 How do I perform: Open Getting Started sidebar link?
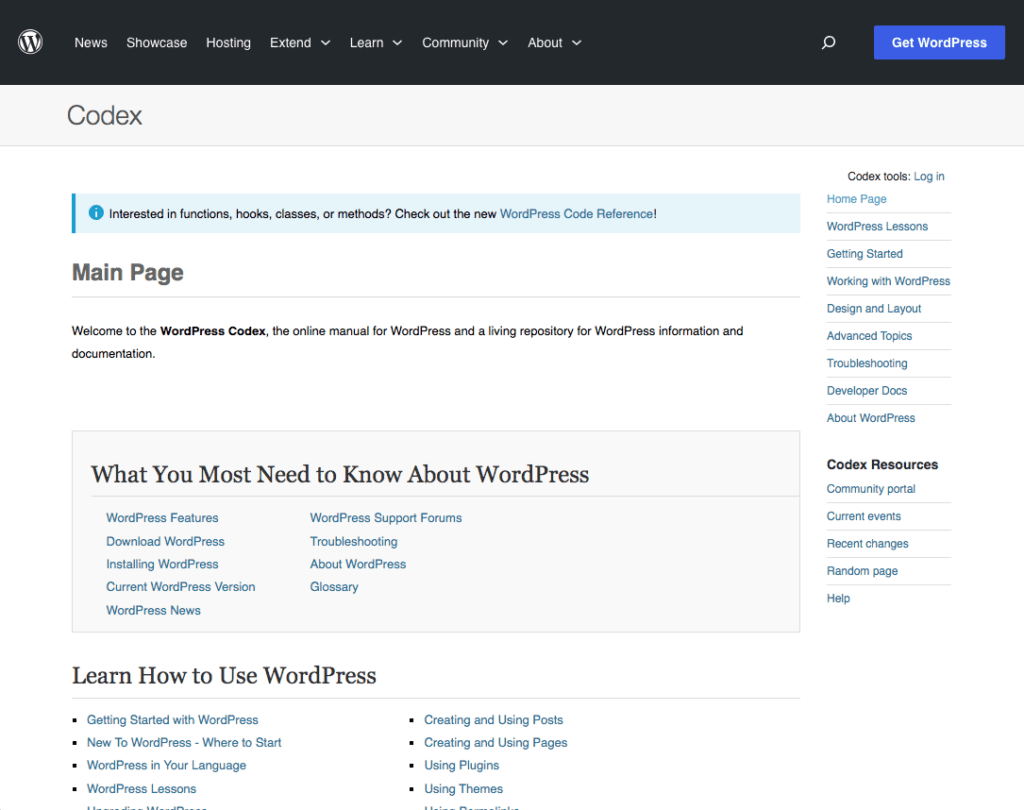point(865,253)
